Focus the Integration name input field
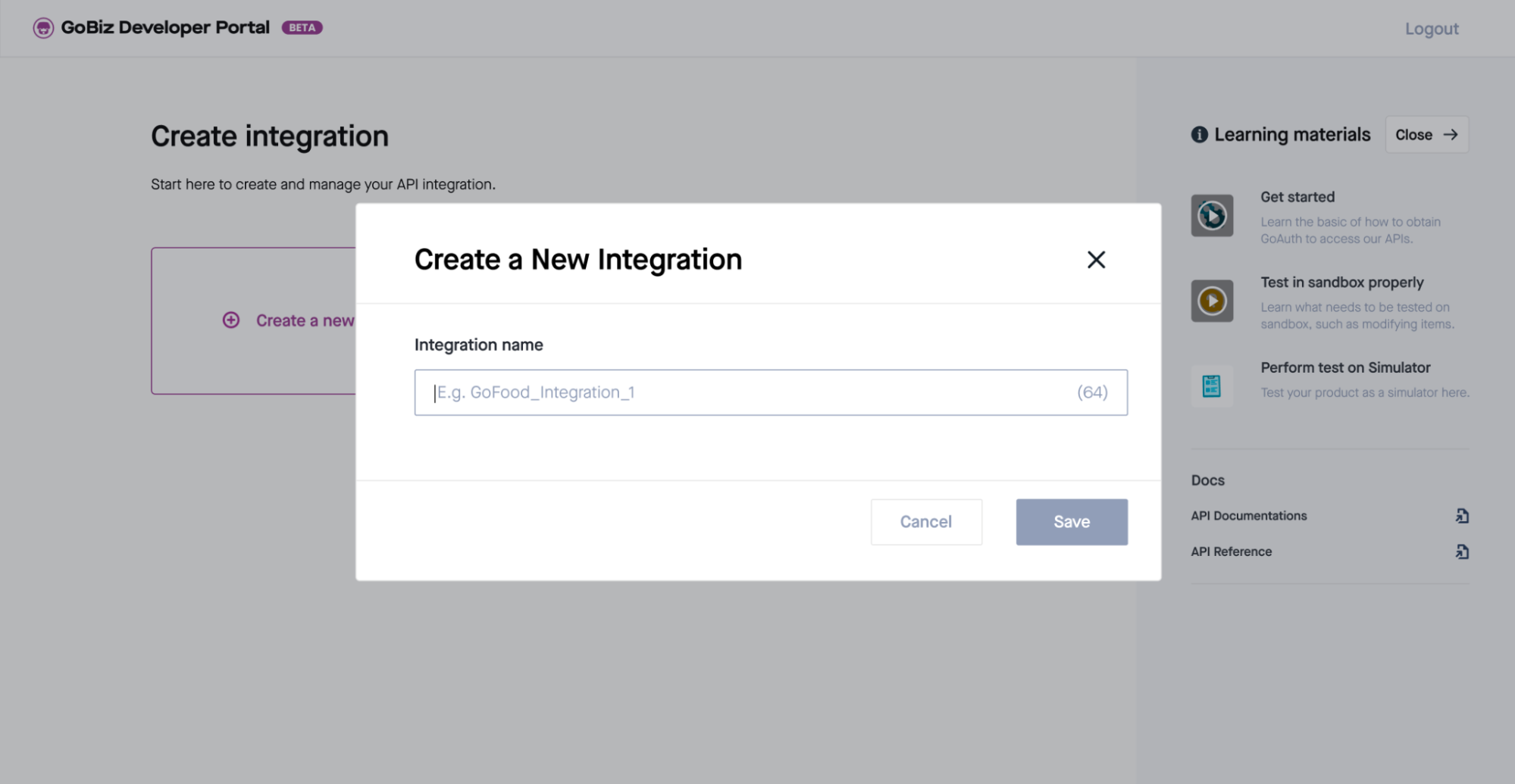1515x784 pixels. pos(771,392)
